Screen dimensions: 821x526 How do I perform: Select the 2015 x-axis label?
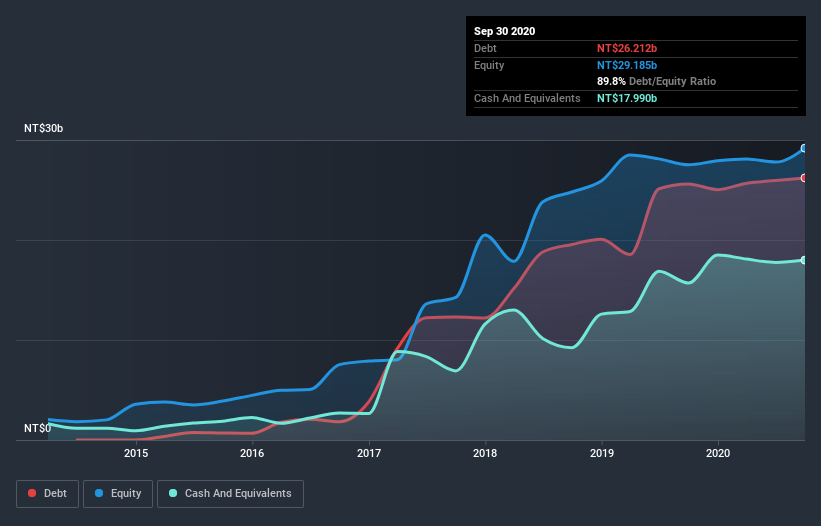(x=136, y=453)
